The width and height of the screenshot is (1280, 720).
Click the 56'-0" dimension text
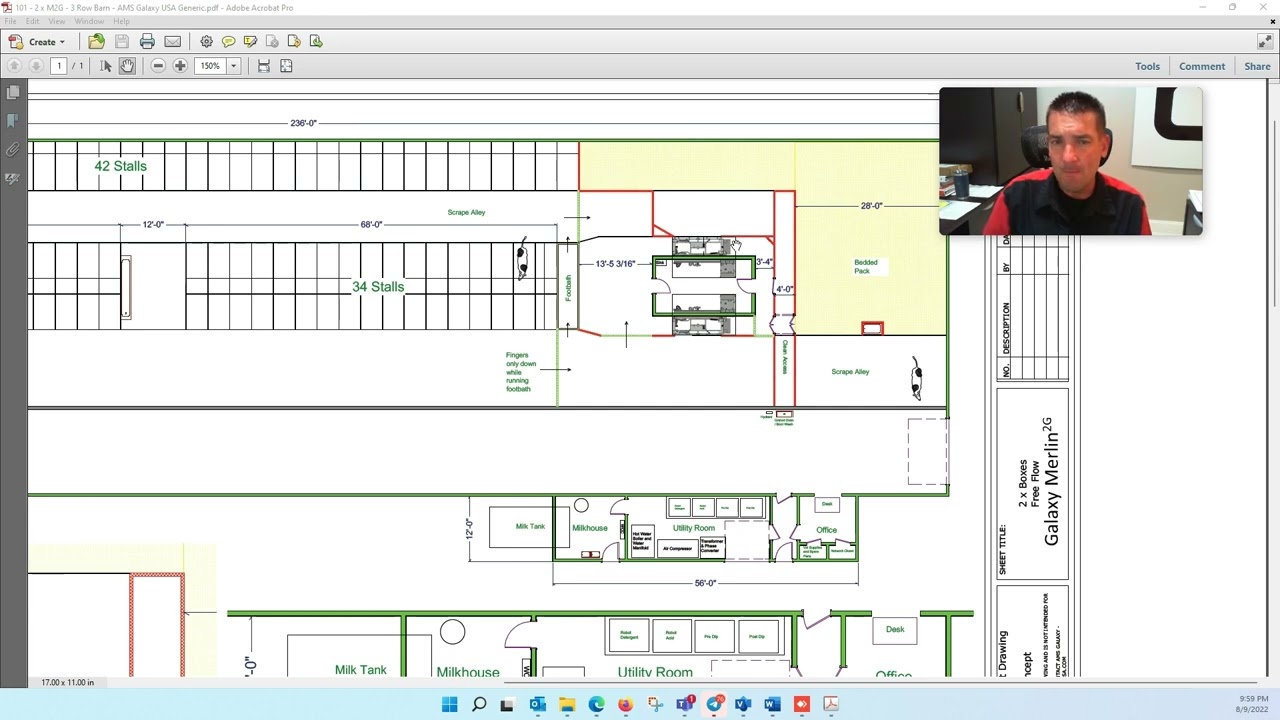(x=705, y=583)
